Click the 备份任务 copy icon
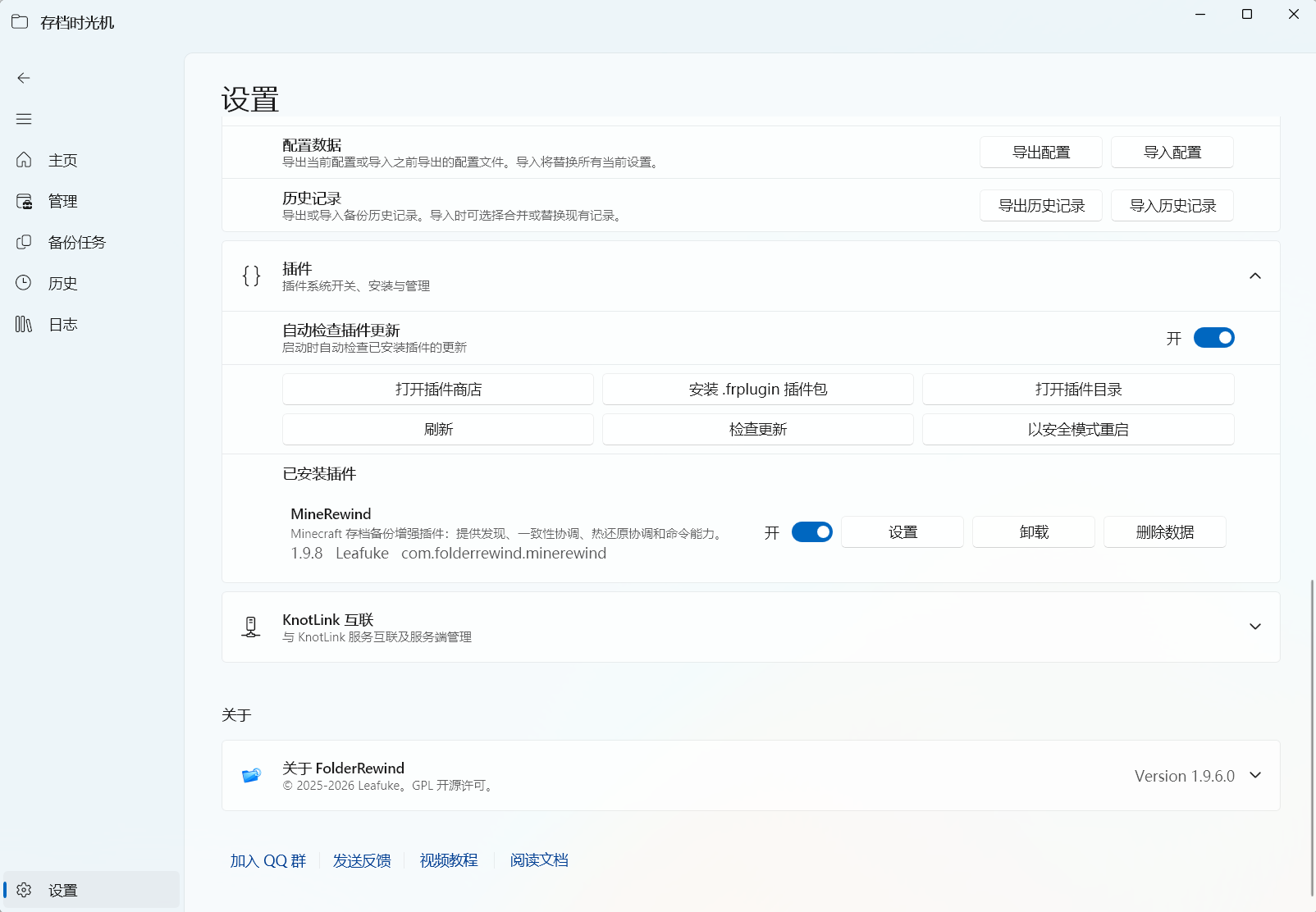 pos(24,242)
